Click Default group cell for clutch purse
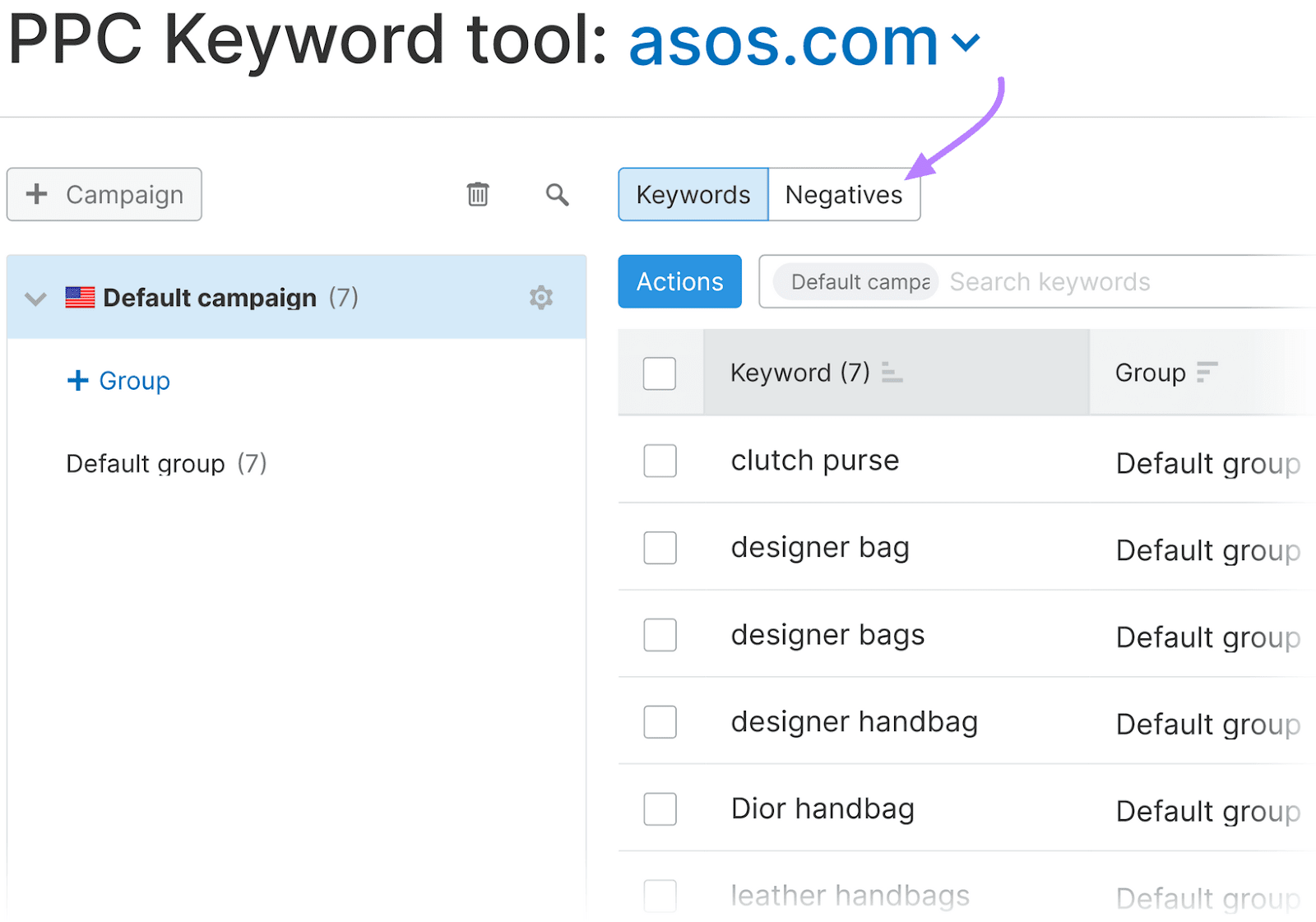Image resolution: width=1316 pixels, height=922 pixels. [1208, 464]
